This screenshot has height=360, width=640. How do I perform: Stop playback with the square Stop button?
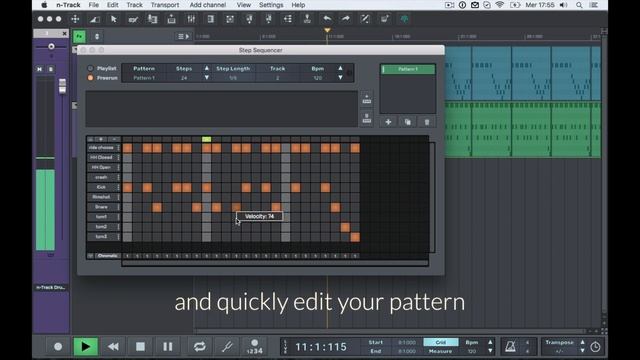[140, 347]
